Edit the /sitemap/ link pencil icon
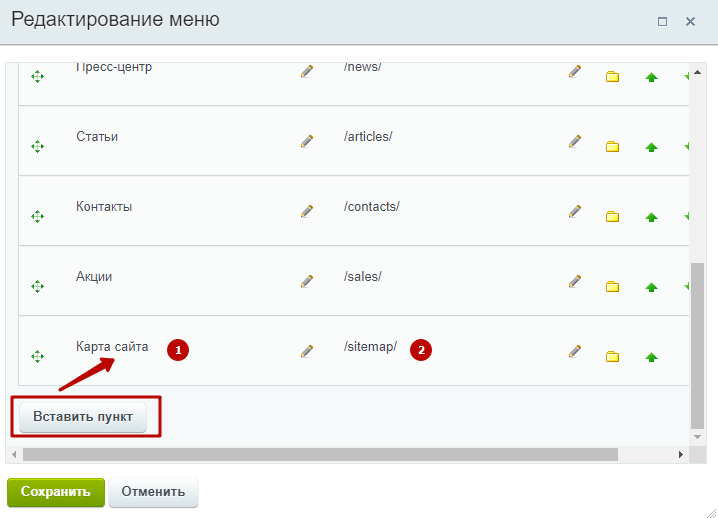This screenshot has width=718, height=518. tap(575, 351)
